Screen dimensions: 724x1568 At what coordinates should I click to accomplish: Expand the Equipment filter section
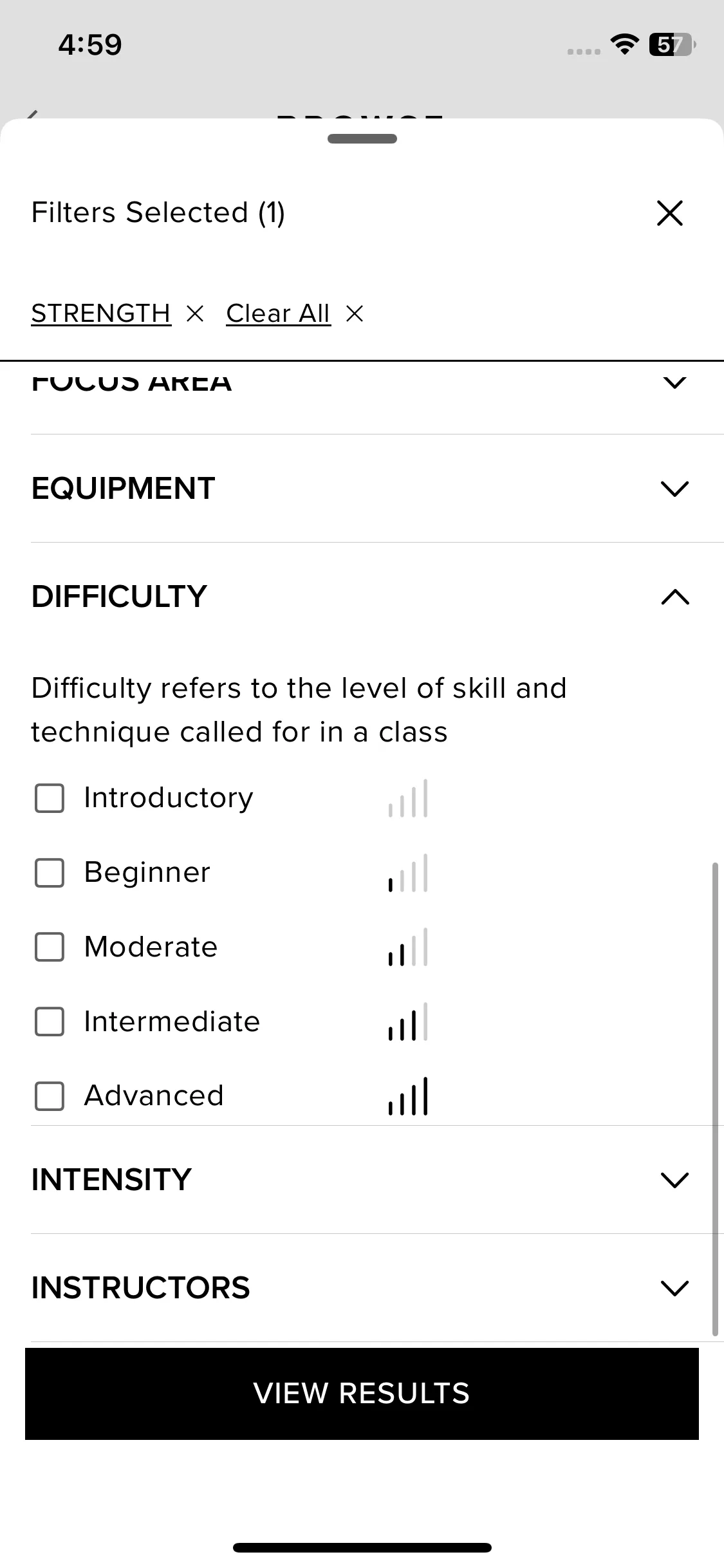[674, 489]
